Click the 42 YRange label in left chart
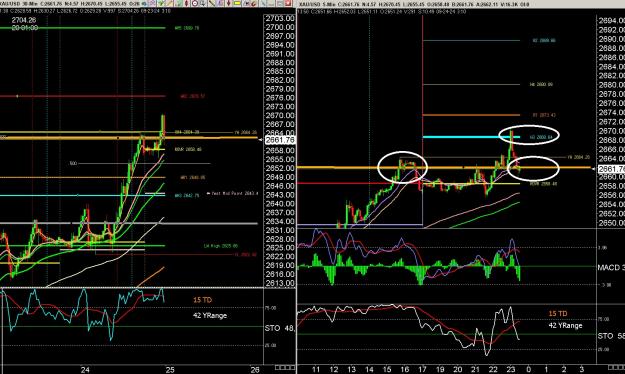This screenshot has height=374, width=625. point(210,315)
